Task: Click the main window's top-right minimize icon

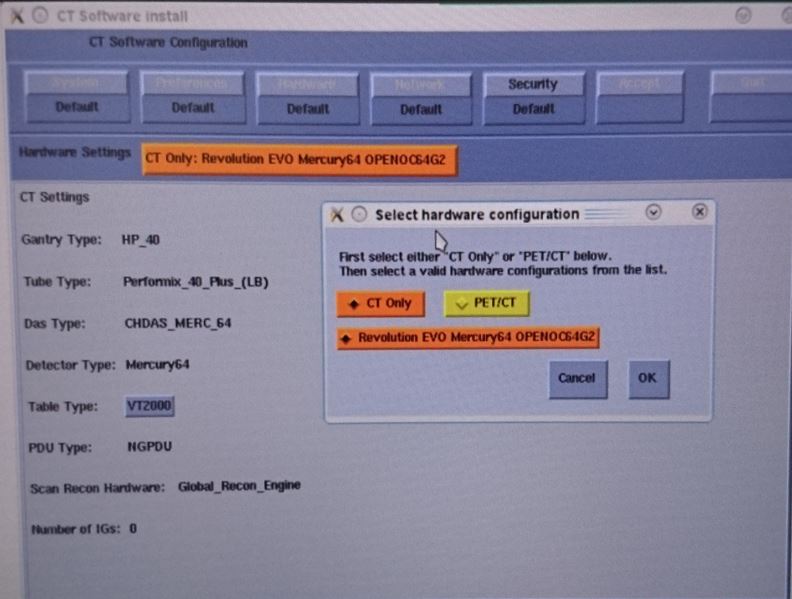Action: pos(744,15)
